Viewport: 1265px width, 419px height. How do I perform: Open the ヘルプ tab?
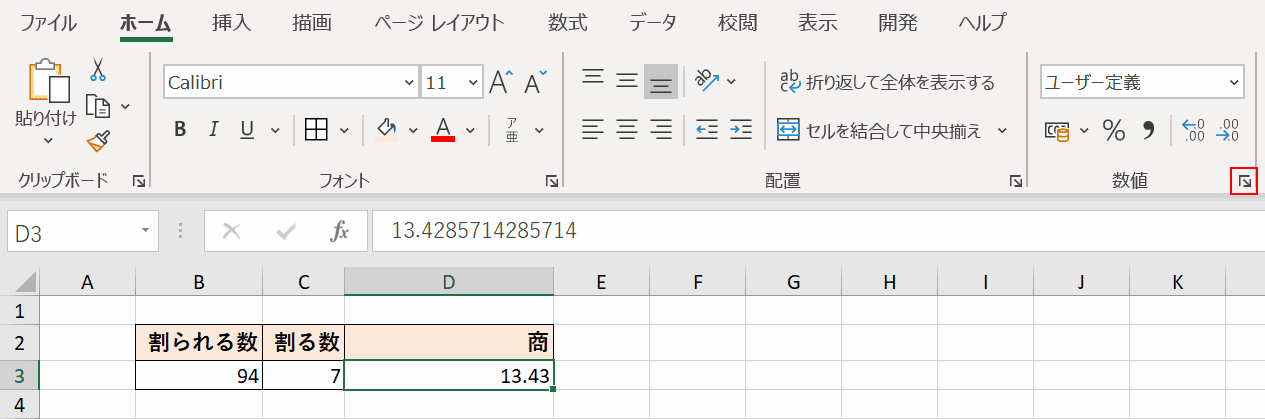(982, 22)
